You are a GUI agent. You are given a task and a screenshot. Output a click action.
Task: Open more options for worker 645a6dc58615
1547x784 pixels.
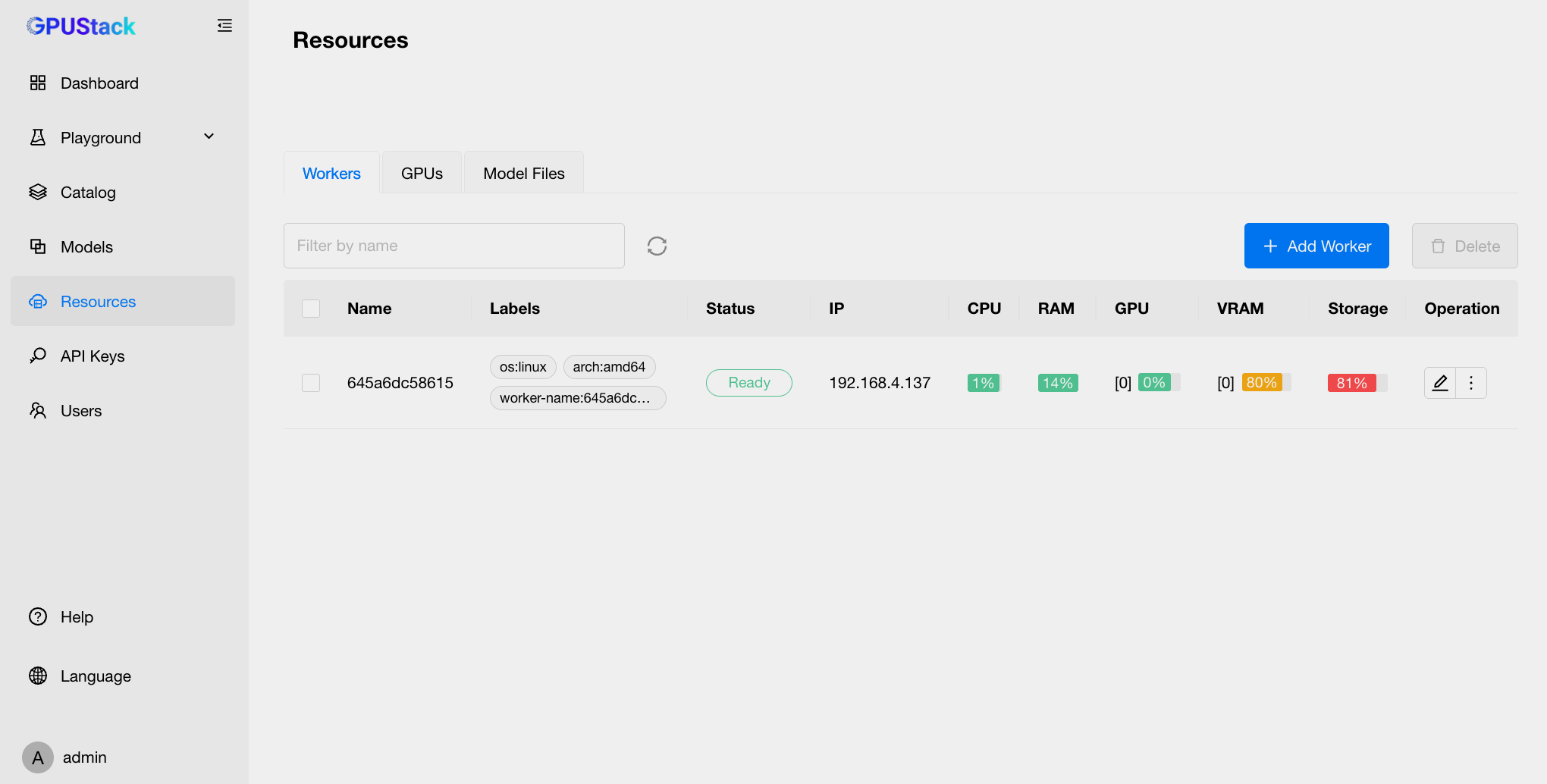coord(1471,383)
